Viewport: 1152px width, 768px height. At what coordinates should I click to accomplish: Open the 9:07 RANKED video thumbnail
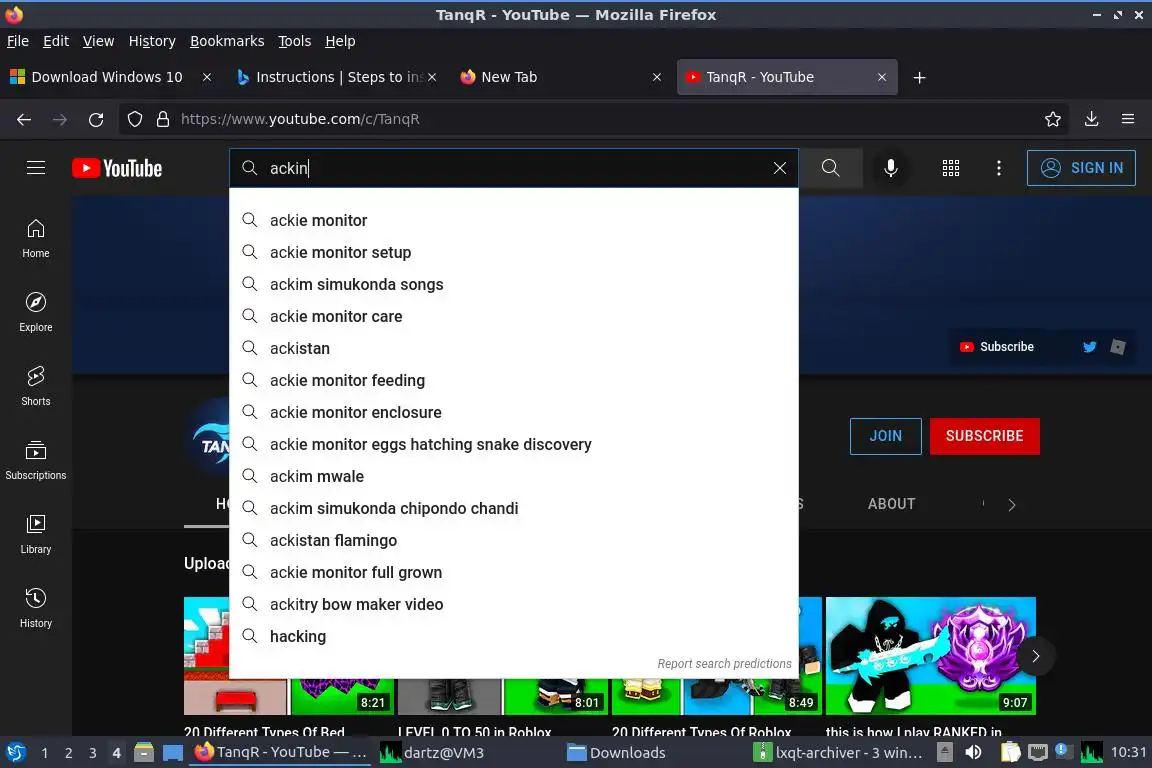pyautogui.click(x=931, y=656)
